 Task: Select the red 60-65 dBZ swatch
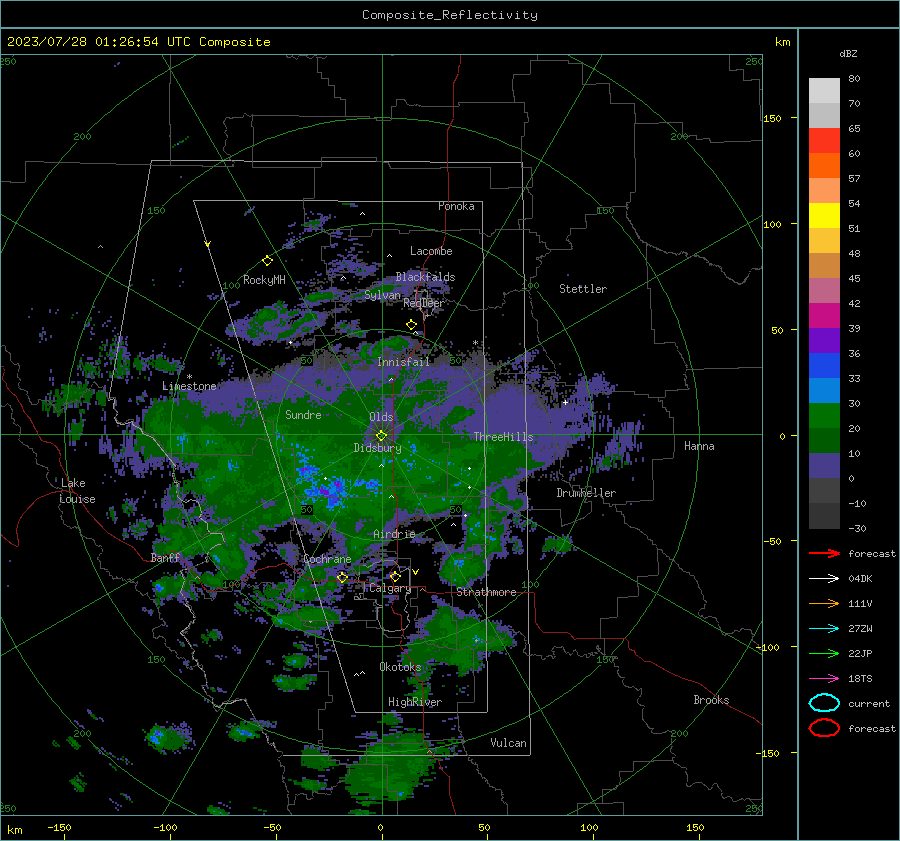[x=824, y=141]
